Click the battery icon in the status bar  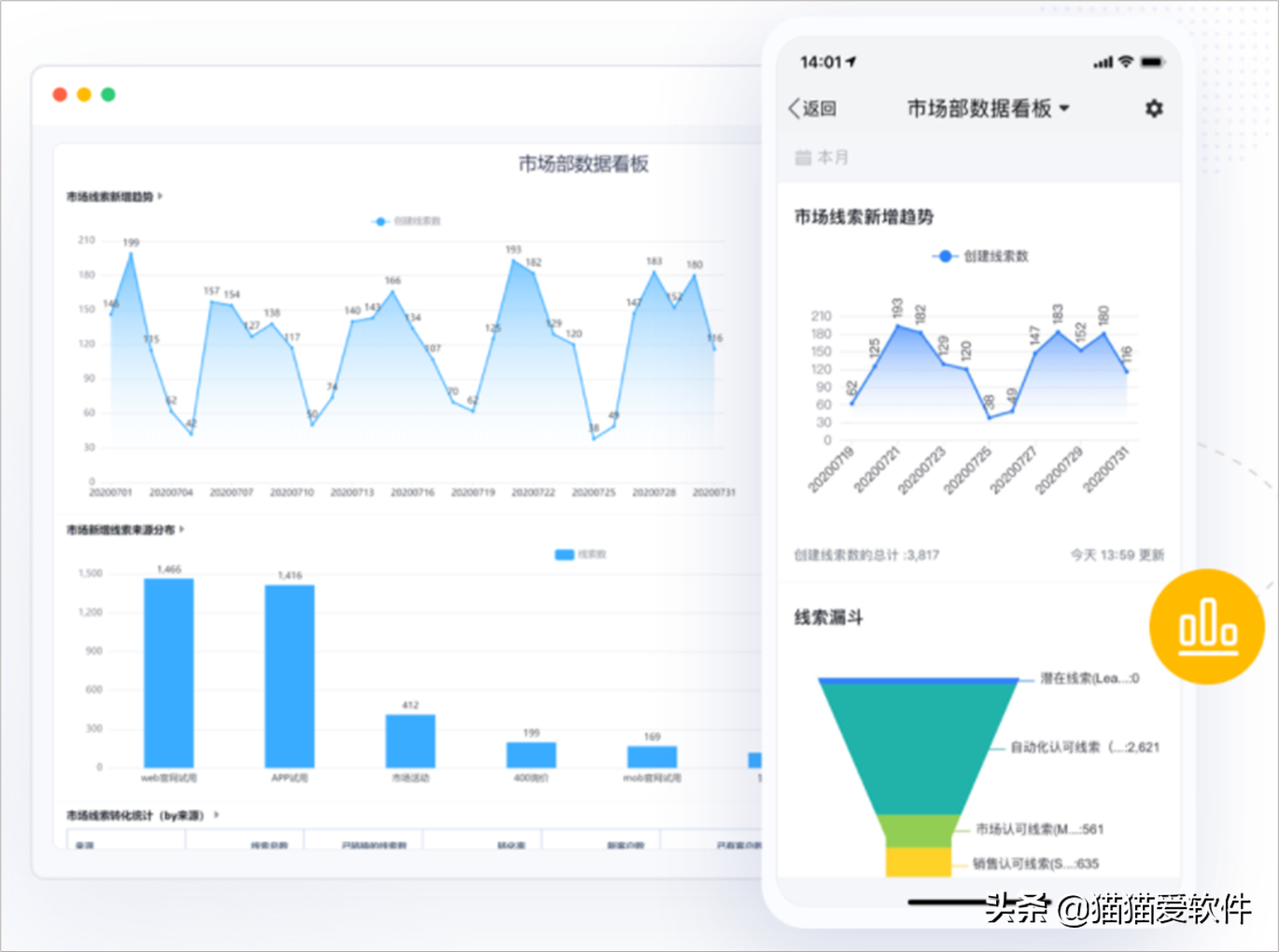1151,61
